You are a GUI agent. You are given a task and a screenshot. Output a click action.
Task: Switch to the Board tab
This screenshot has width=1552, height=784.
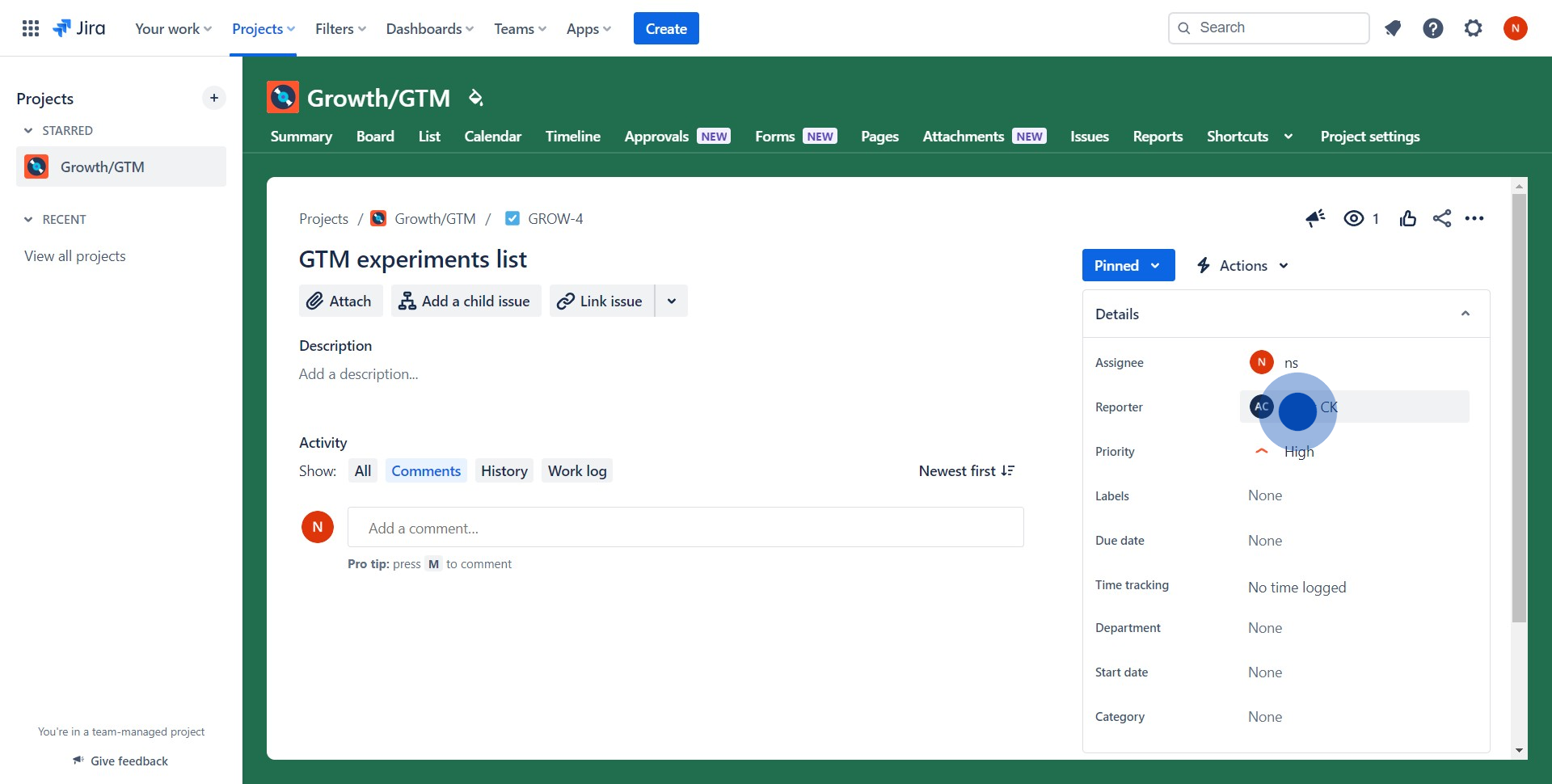pos(375,137)
